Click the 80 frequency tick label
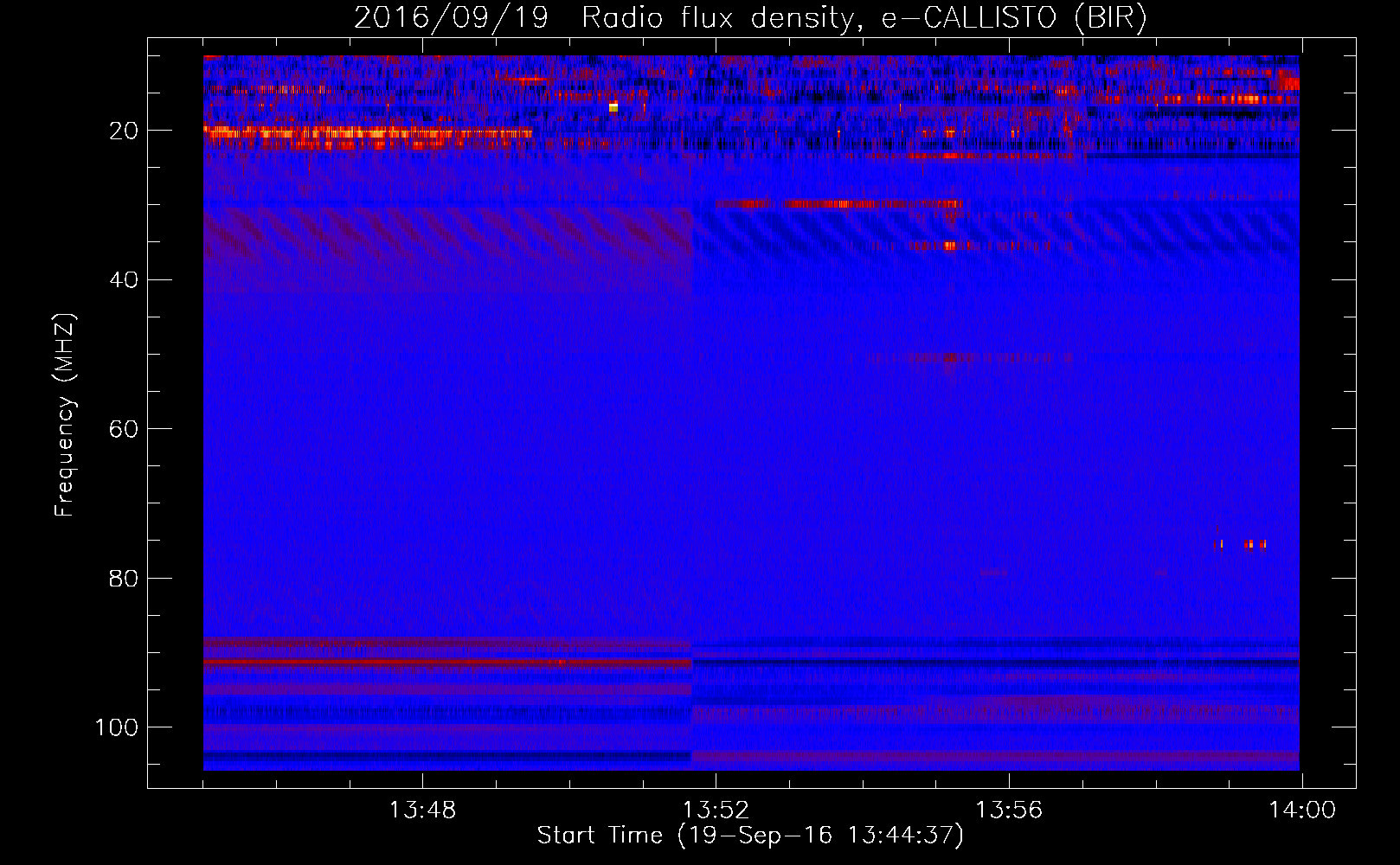Viewport: 1400px width, 865px height. pyautogui.click(x=125, y=579)
